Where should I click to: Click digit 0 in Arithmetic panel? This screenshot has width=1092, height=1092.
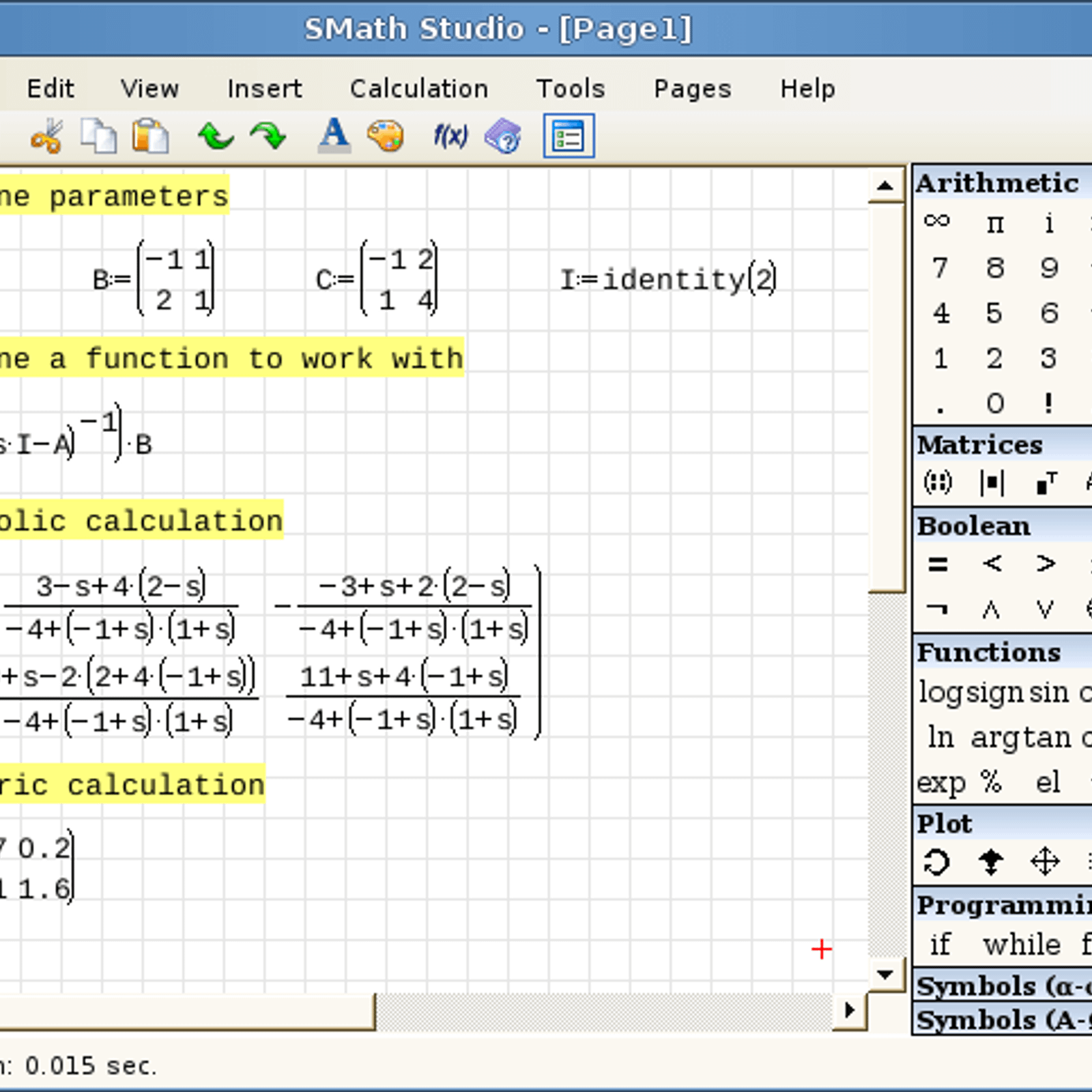coord(995,403)
